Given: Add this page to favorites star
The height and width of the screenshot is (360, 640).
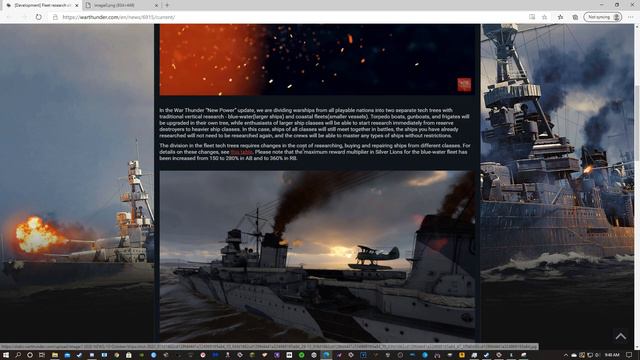Looking at the screenshot, I should [x=544, y=17].
